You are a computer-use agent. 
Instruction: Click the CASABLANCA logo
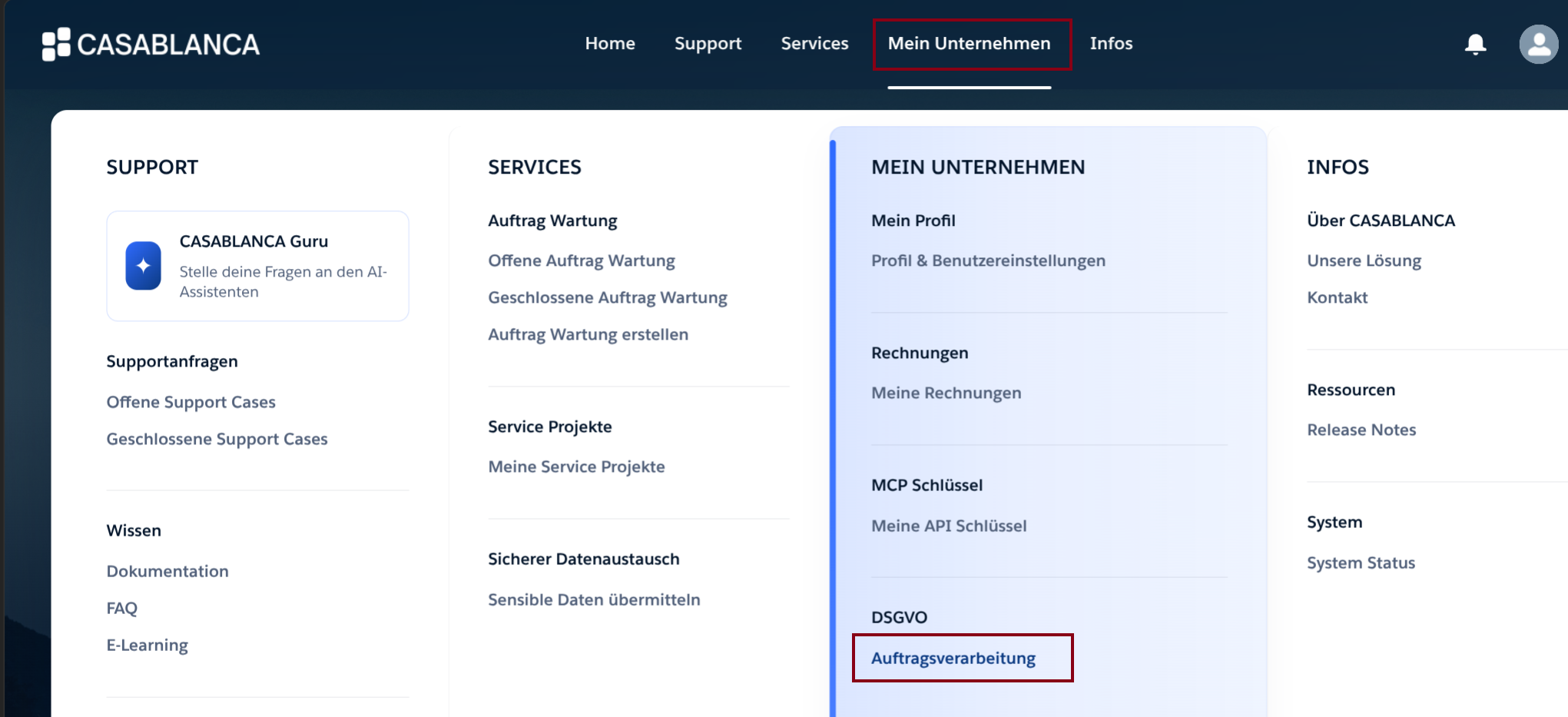pos(151,45)
